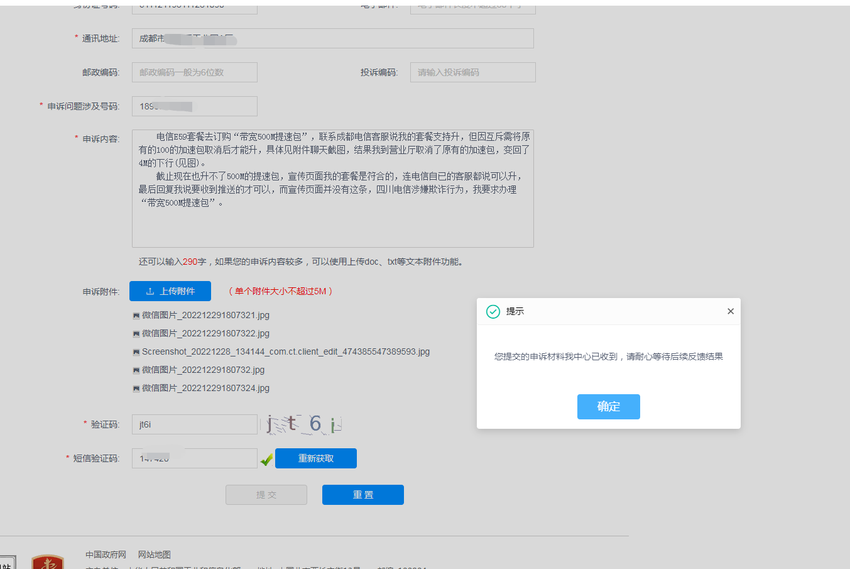Click the 提示 dialog title text
The image size is (850, 569).
515,311
